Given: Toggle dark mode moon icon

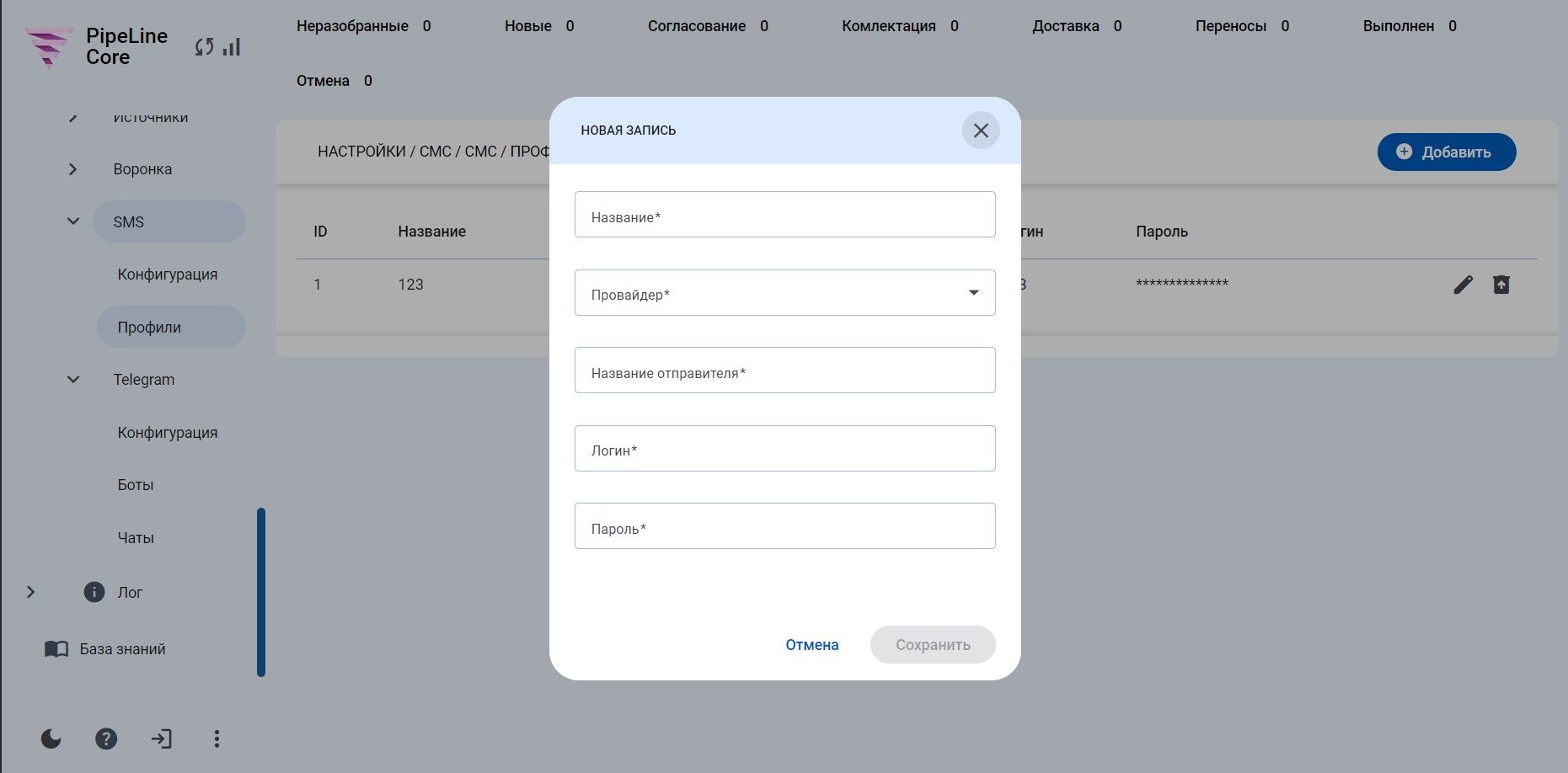Looking at the screenshot, I should coord(51,738).
